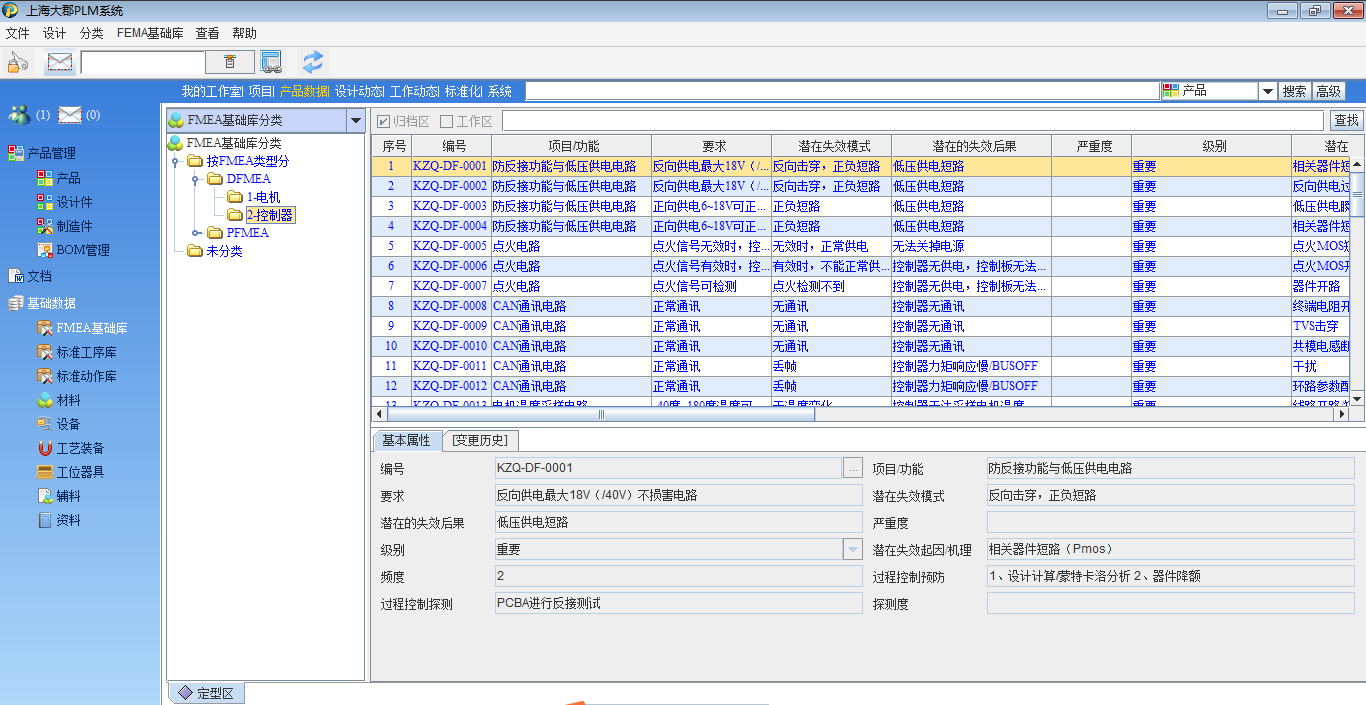Screen dimensions: 1366x705
Task: Click the computer monitor toolbar icon
Action: [x=271, y=62]
